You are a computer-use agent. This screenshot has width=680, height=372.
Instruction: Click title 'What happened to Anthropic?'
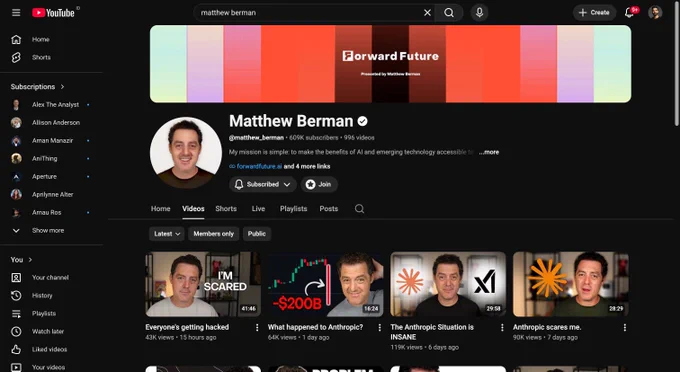pyautogui.click(x=315, y=327)
